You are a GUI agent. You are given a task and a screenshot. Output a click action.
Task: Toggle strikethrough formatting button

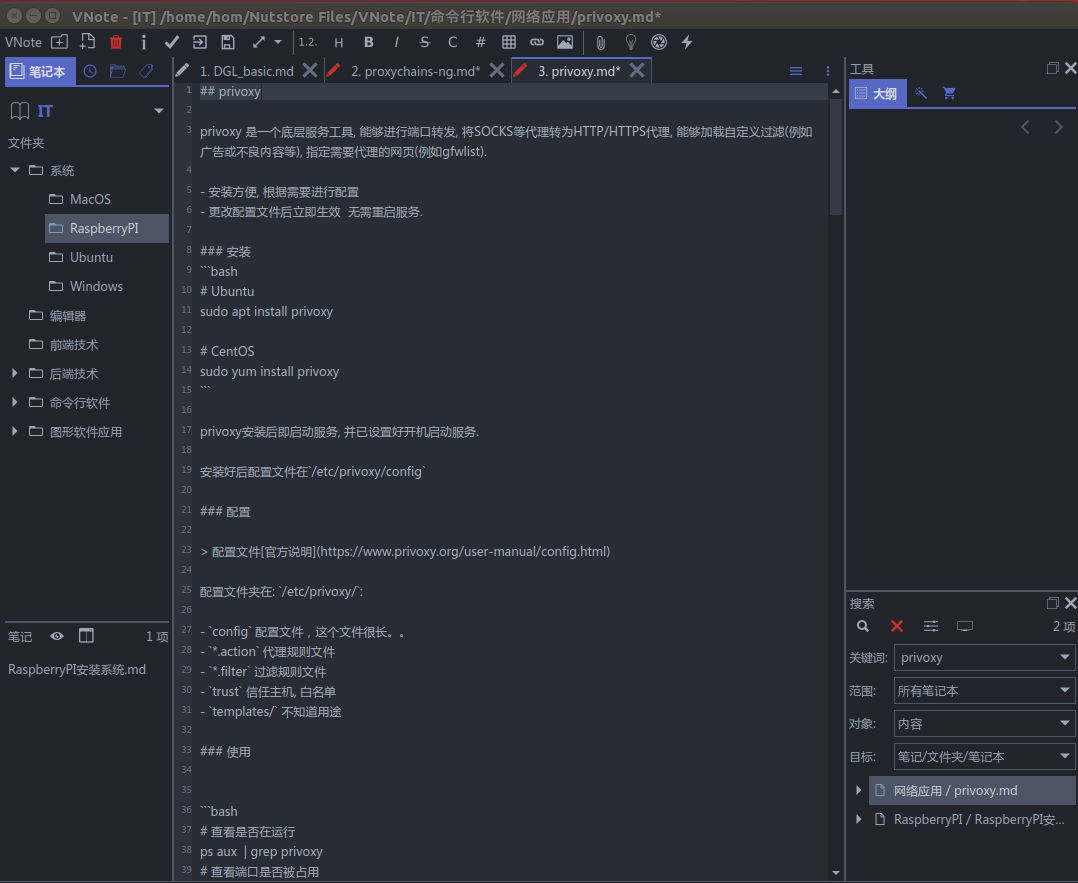coord(424,42)
